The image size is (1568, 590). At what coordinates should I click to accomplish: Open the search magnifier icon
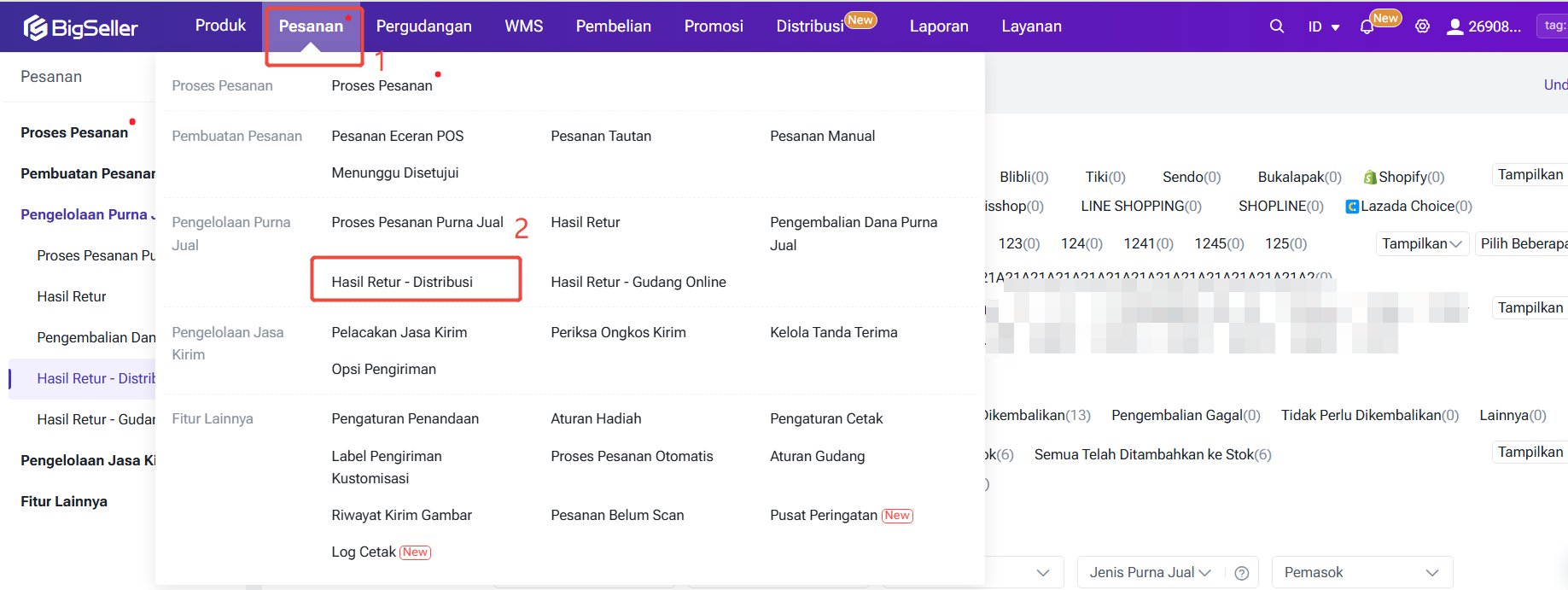pyautogui.click(x=1277, y=26)
